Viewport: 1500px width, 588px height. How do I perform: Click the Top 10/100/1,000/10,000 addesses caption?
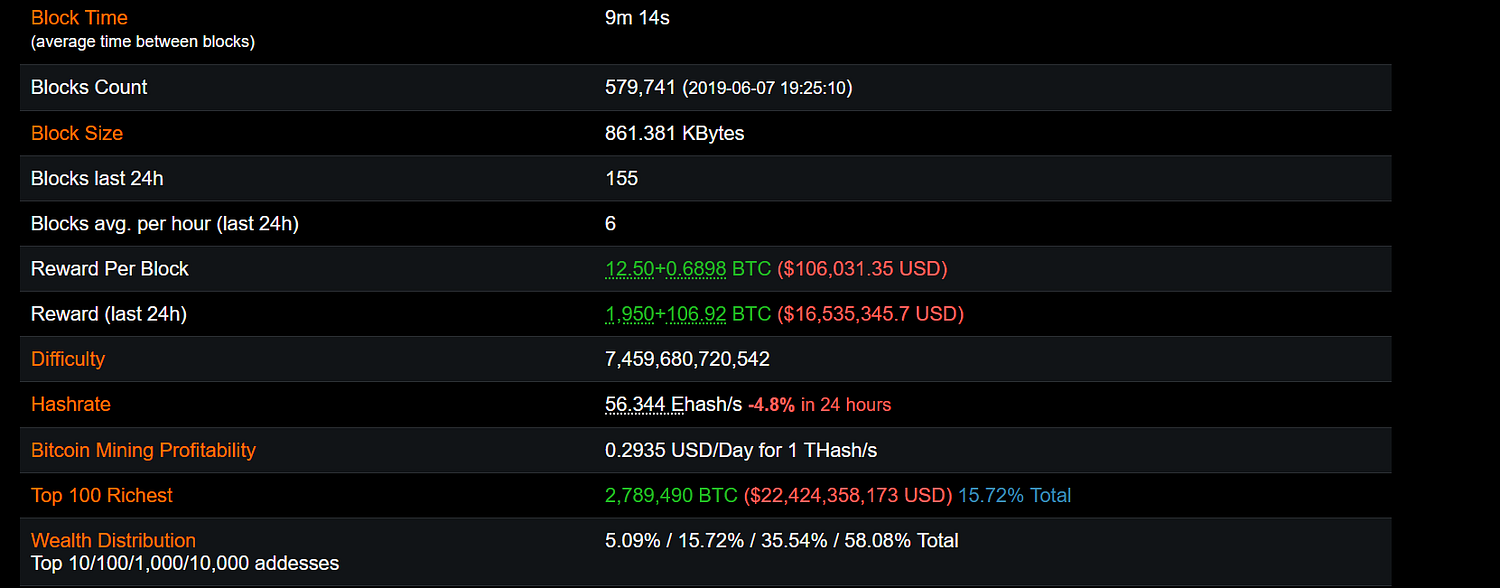(x=185, y=563)
